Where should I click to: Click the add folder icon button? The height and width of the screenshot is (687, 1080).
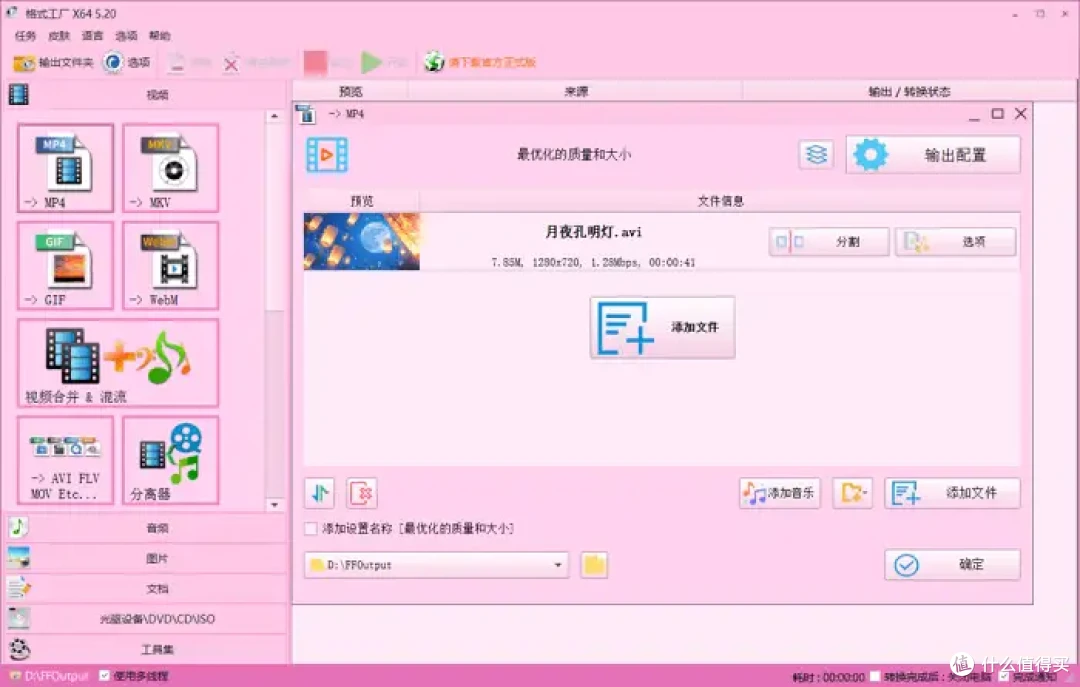coord(853,493)
